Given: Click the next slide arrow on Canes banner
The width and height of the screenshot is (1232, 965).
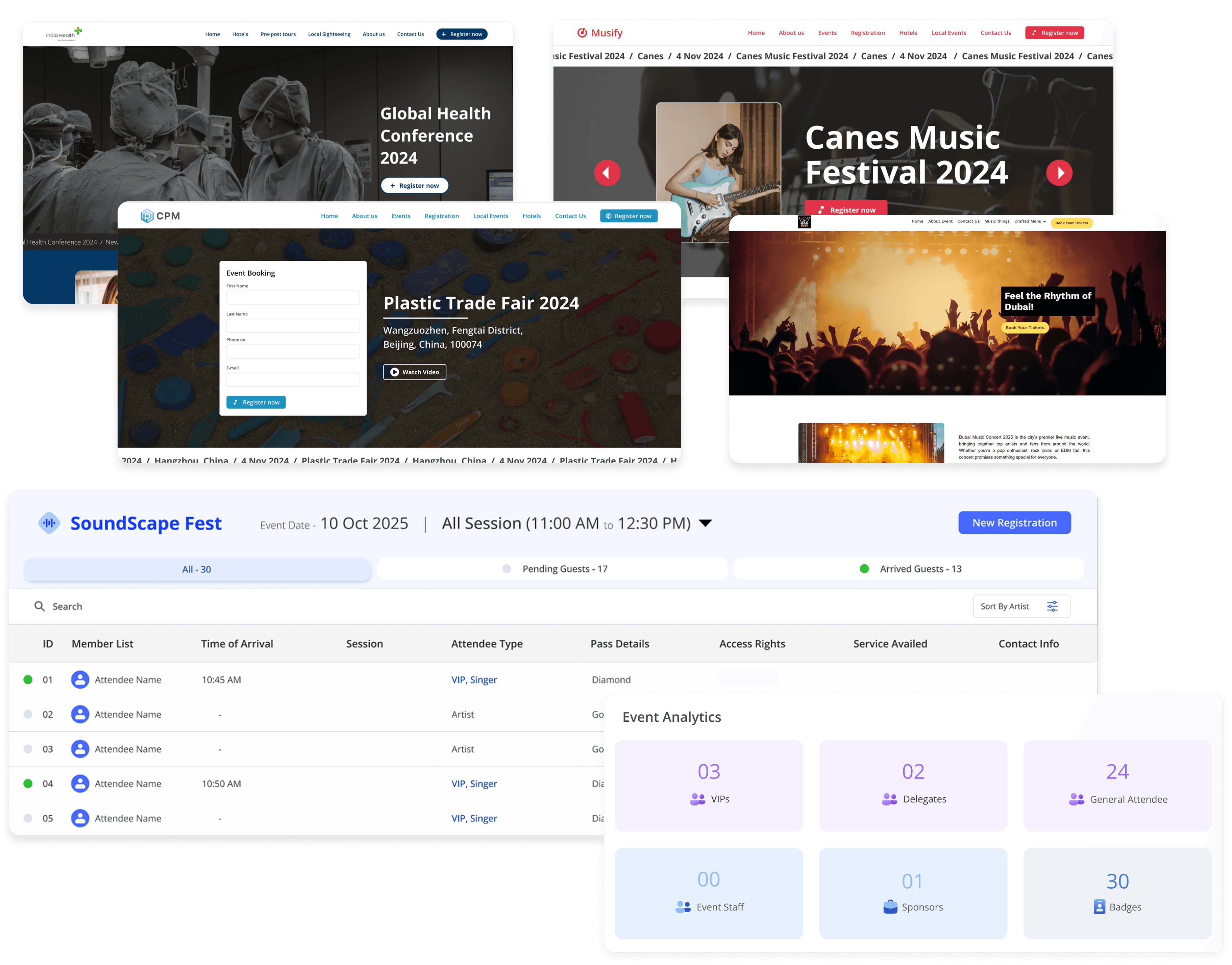Looking at the screenshot, I should pos(1059,173).
